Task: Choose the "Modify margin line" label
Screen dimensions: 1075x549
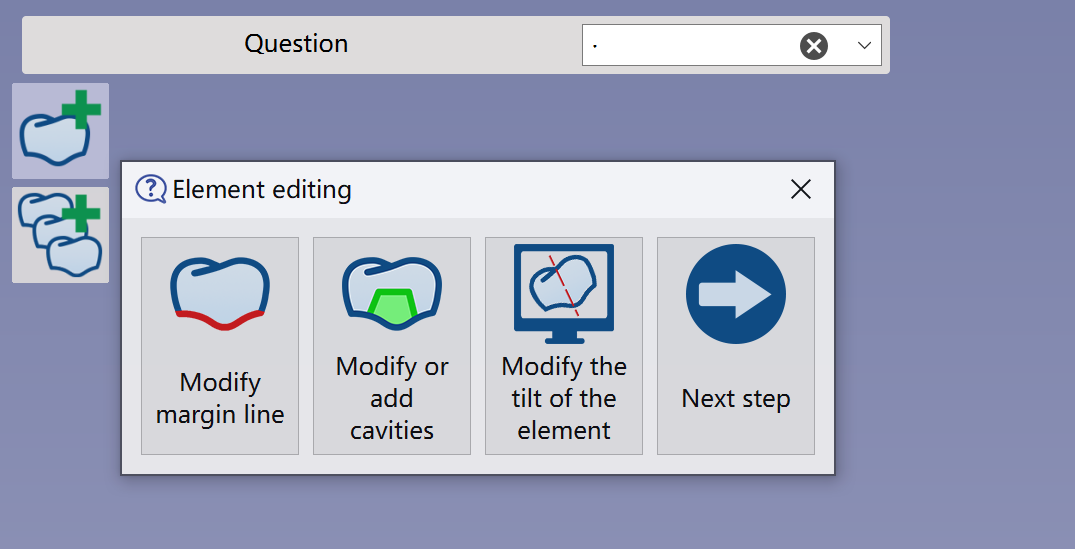Action: pyautogui.click(x=220, y=398)
